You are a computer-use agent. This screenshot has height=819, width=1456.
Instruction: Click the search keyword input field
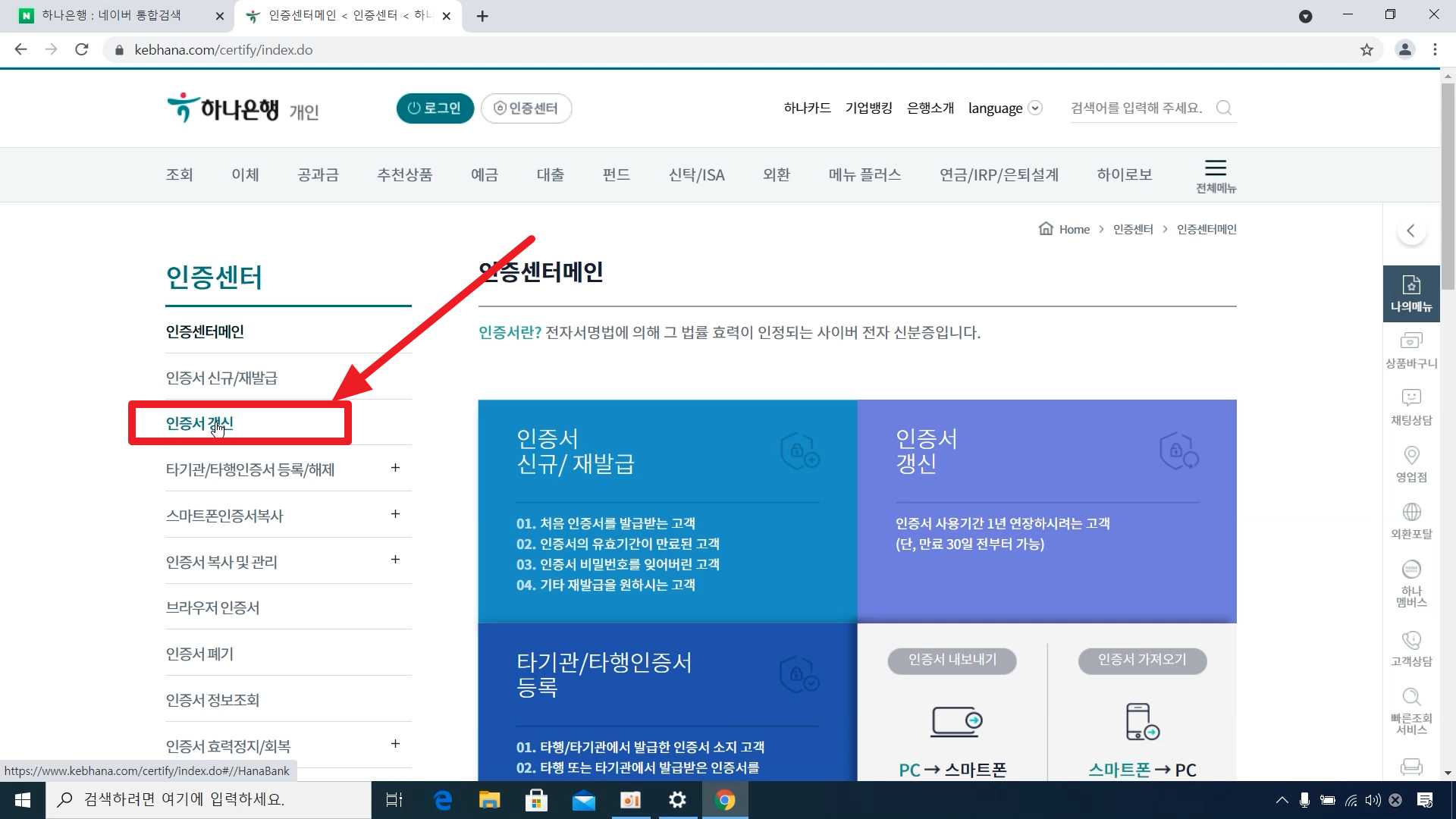[1136, 108]
